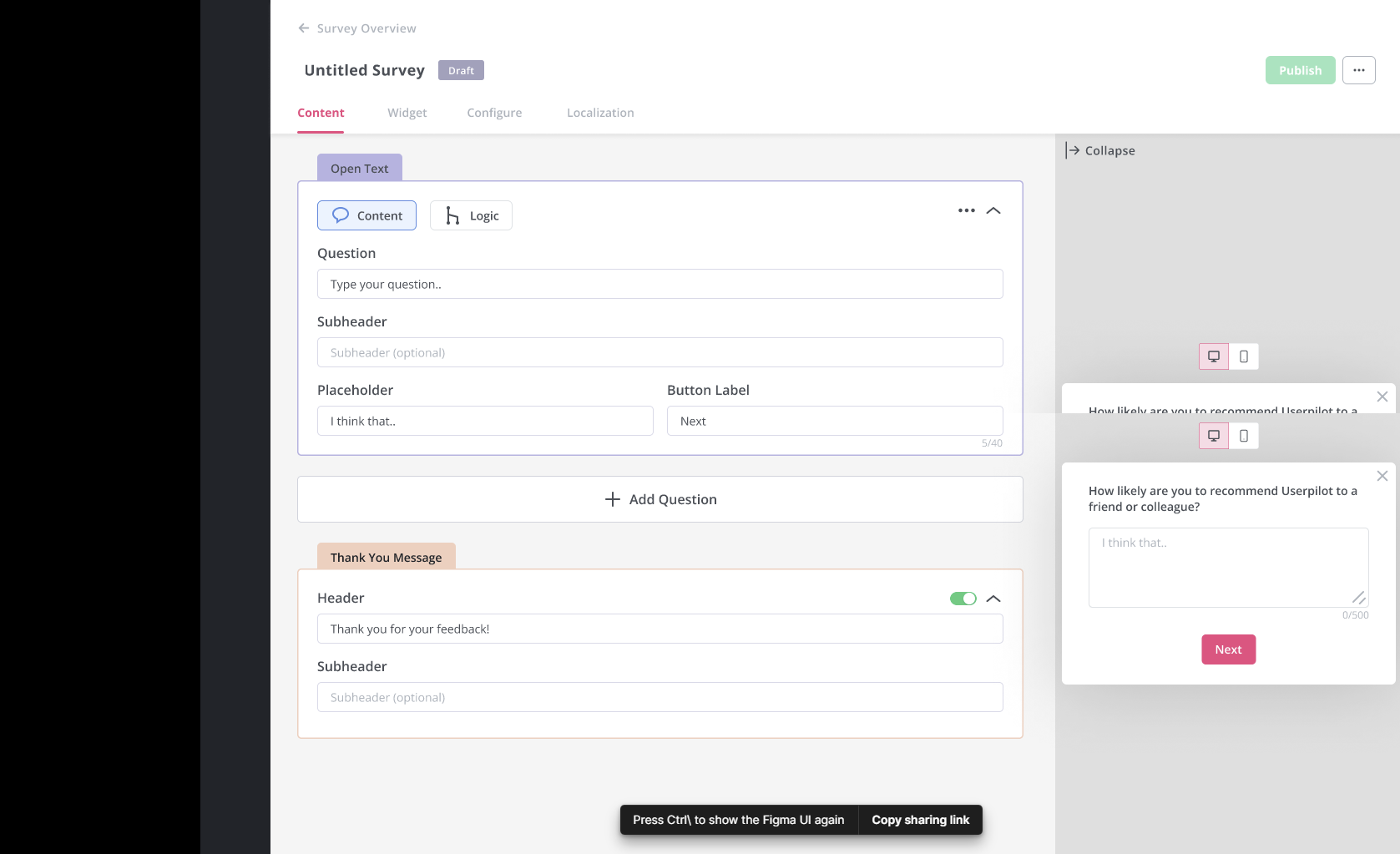The image size is (1400, 854).
Task: Close the lower survey preview widget
Action: pos(1382,476)
